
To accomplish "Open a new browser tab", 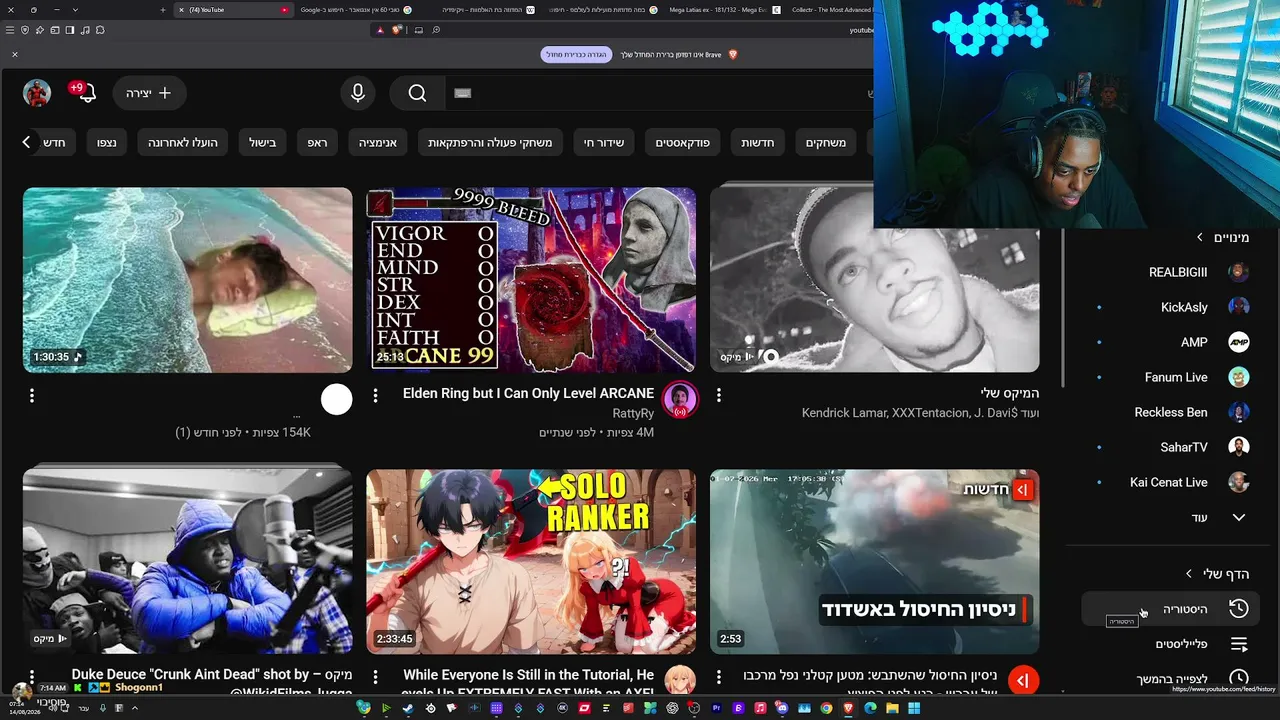I will pos(163,10).
